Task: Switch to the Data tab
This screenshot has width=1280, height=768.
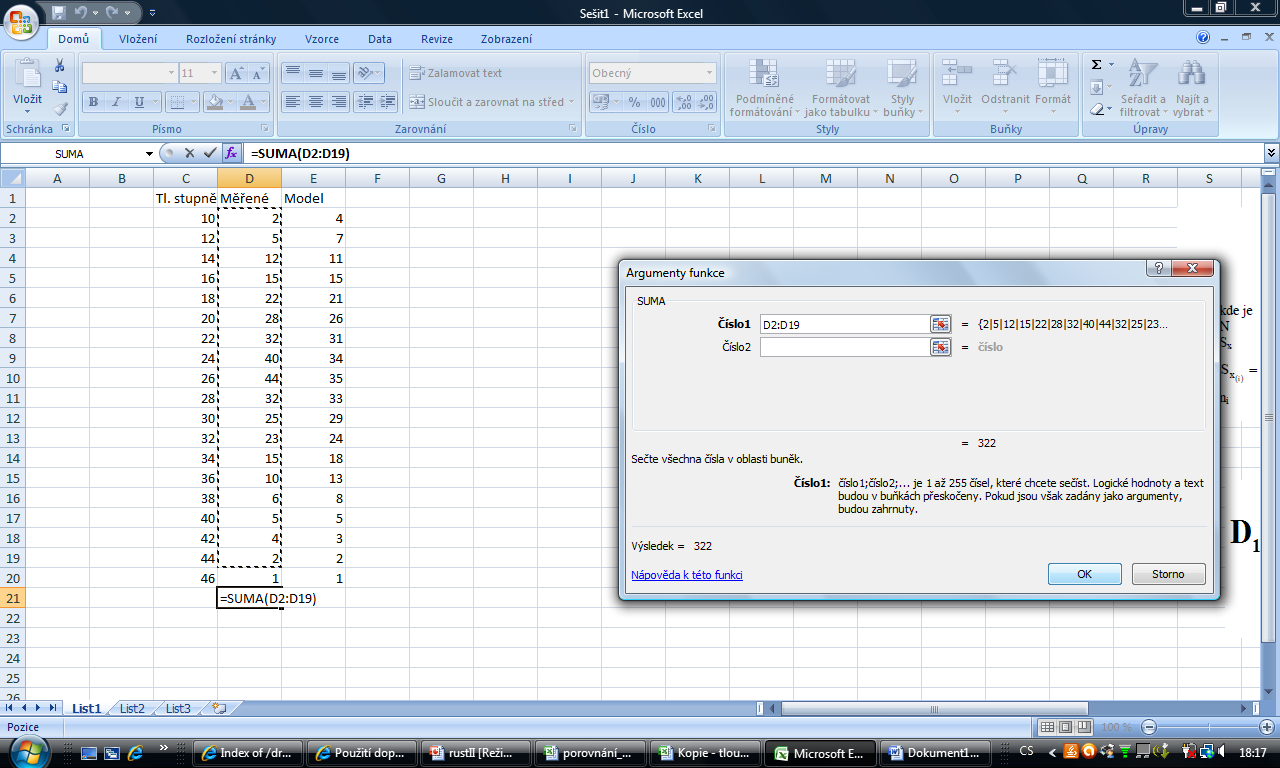Action: click(x=380, y=39)
